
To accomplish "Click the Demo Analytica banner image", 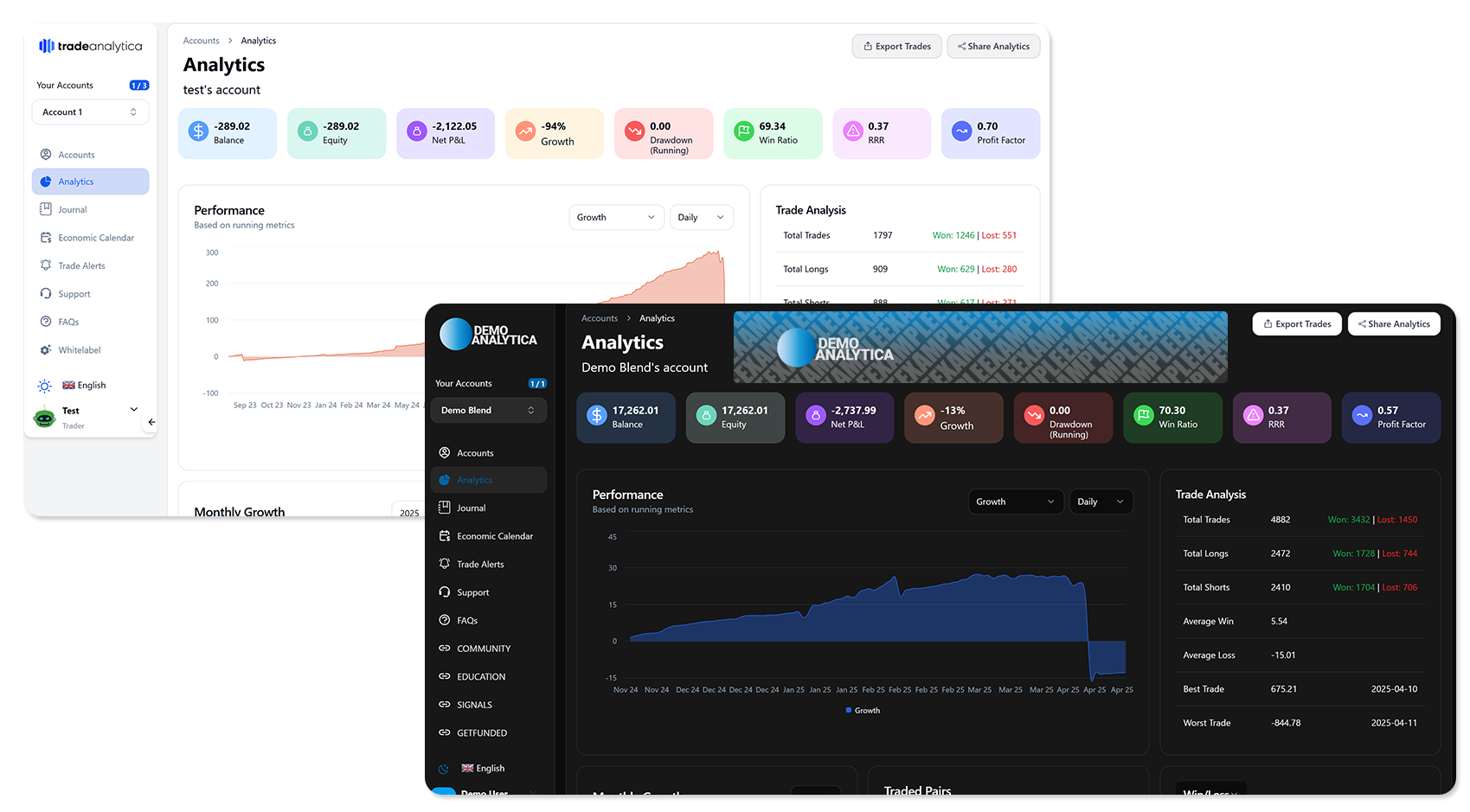I will [979, 348].
